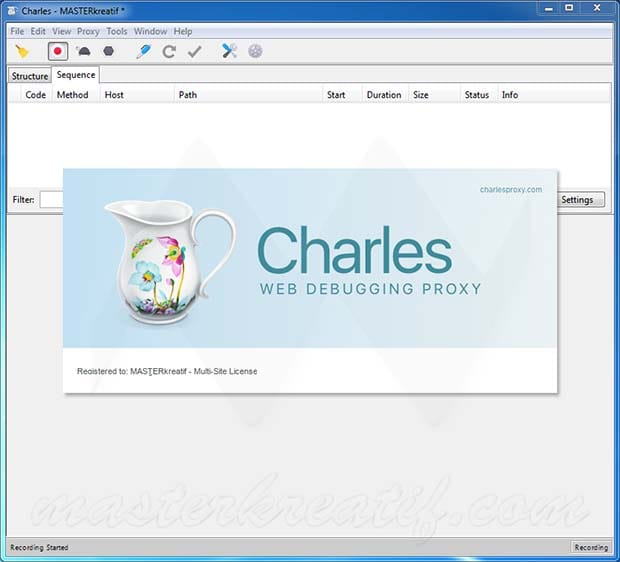
Task: Click the 'Registered to: MASTERkreatif' license text
Action: tap(167, 371)
